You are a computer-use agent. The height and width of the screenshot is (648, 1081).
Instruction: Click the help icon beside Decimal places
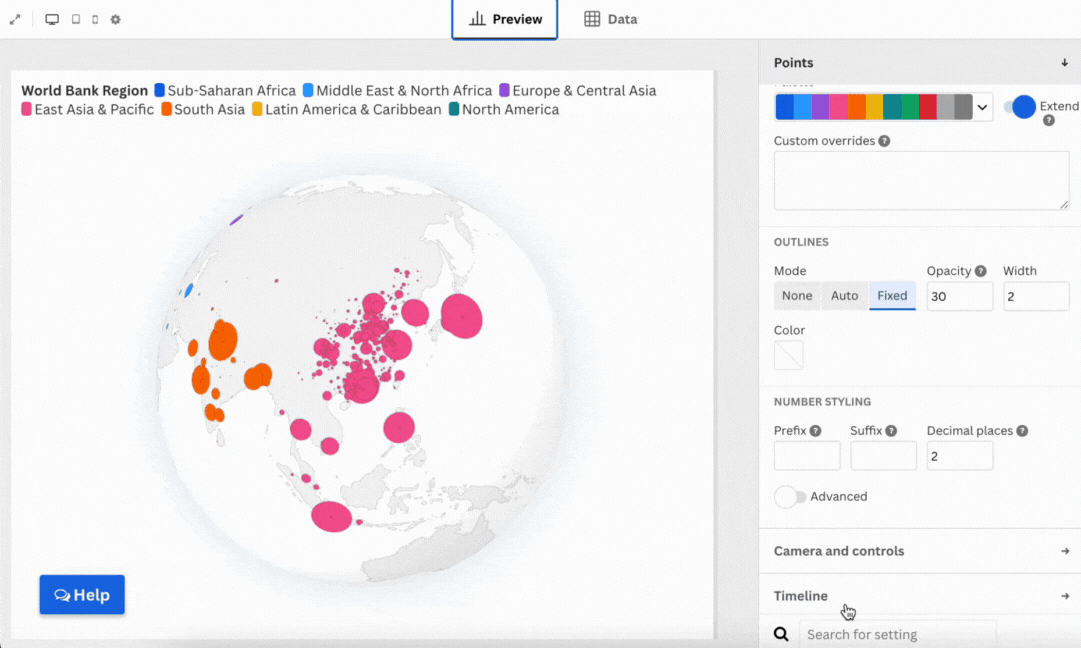(1022, 431)
